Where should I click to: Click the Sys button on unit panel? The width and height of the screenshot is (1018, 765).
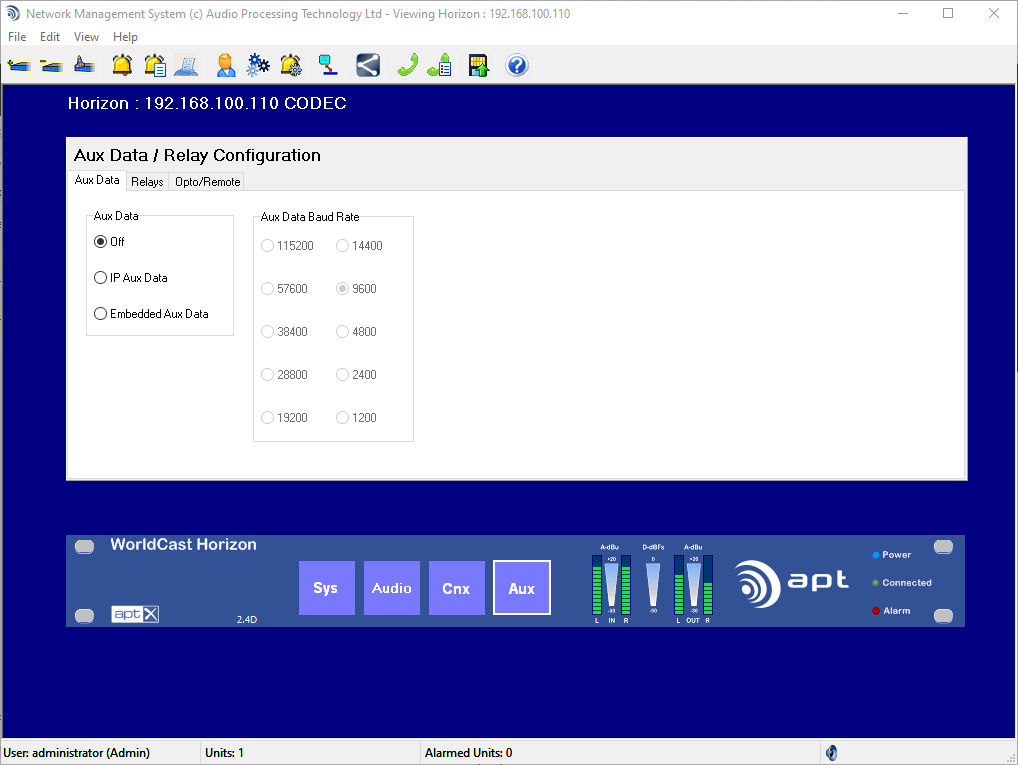[x=327, y=588]
